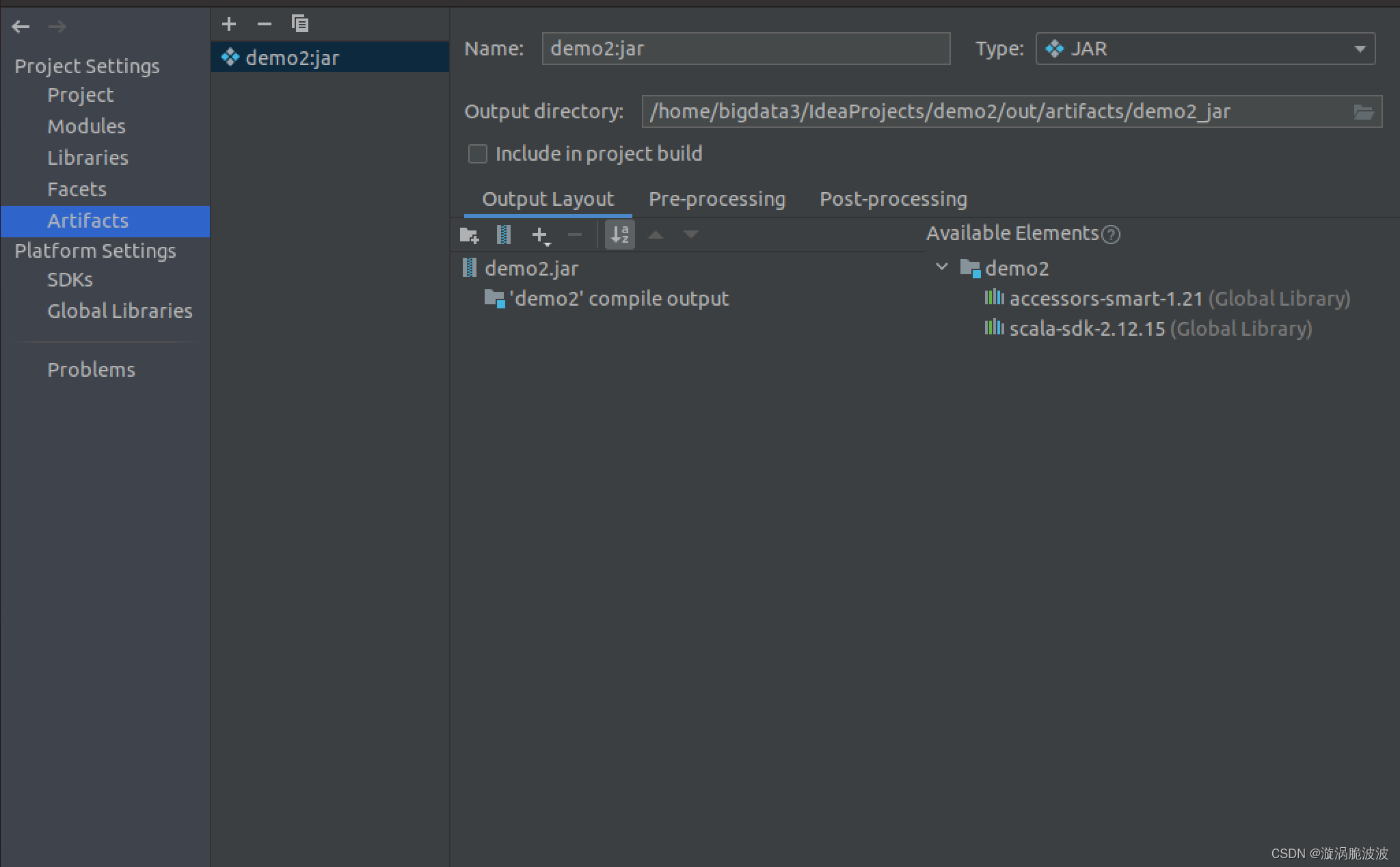Enable Include in project build checkbox
This screenshot has height=867, width=1400.
tap(478, 154)
